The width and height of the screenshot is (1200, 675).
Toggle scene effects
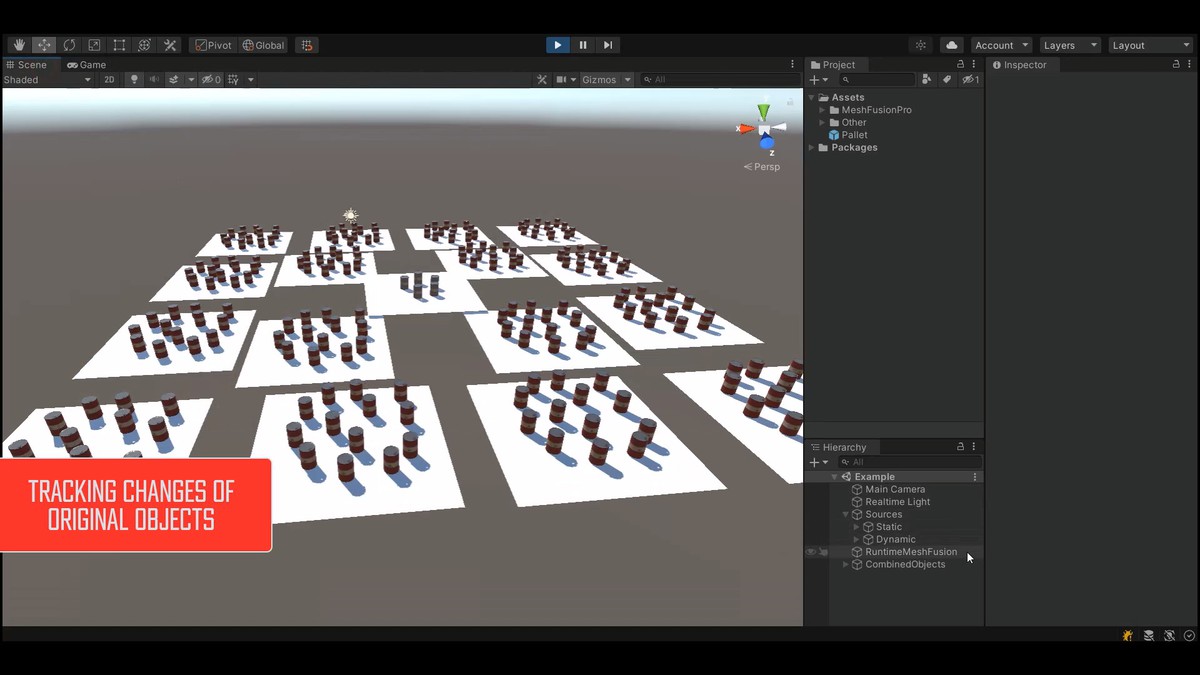(174, 79)
